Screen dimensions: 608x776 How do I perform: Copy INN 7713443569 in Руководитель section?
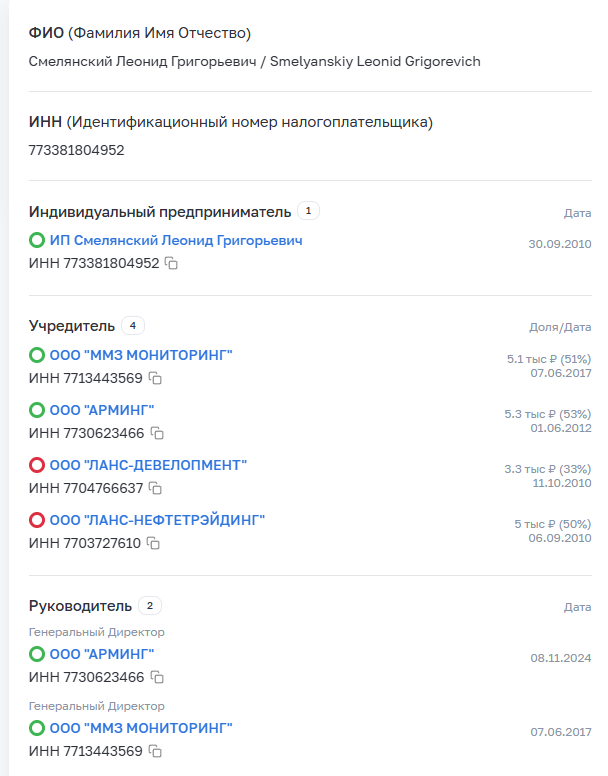tap(155, 752)
